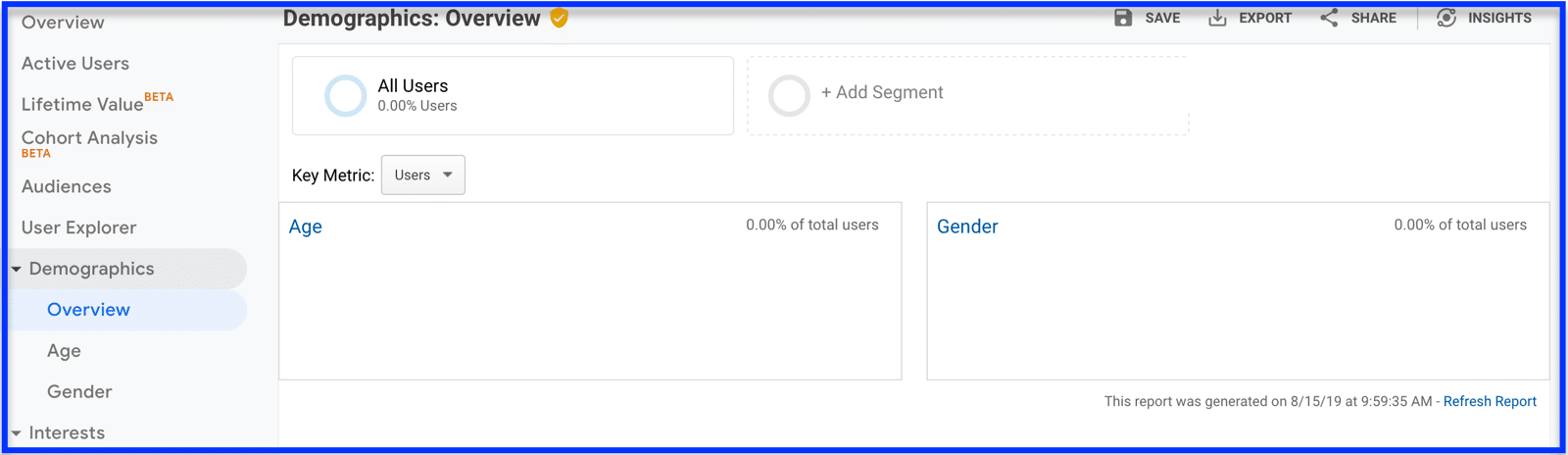Select Overview under Demographics
1568x455 pixels.
88,310
